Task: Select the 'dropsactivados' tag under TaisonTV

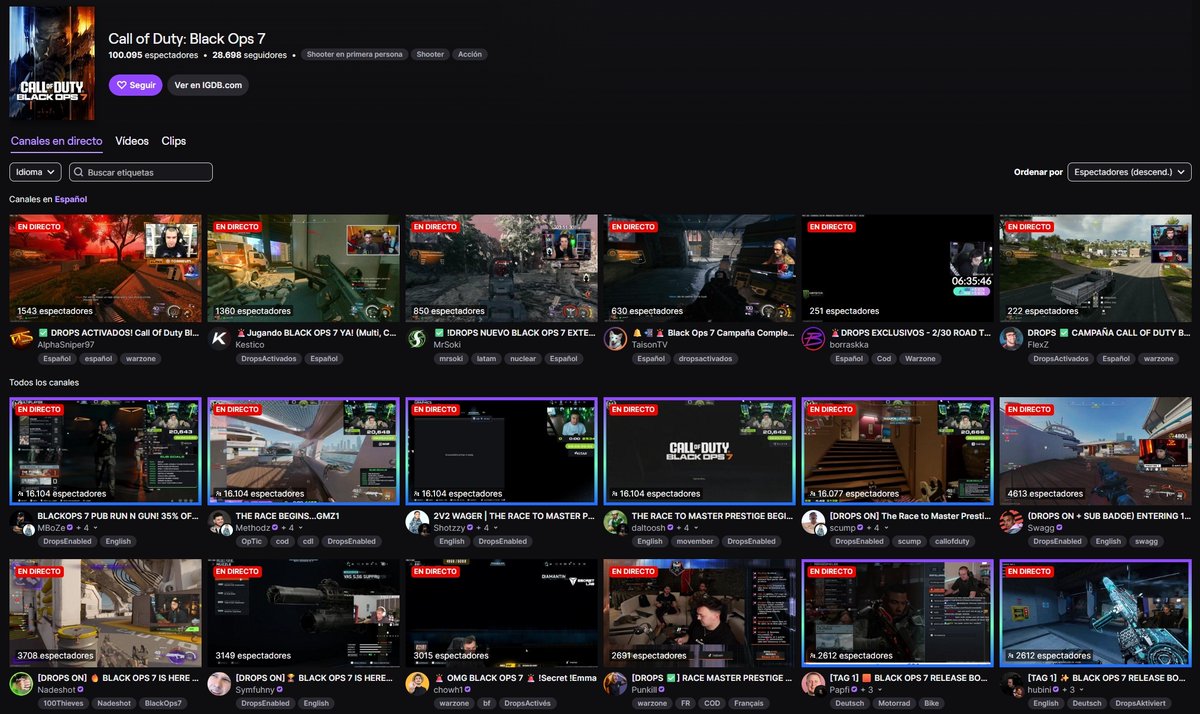Action: tap(707, 358)
